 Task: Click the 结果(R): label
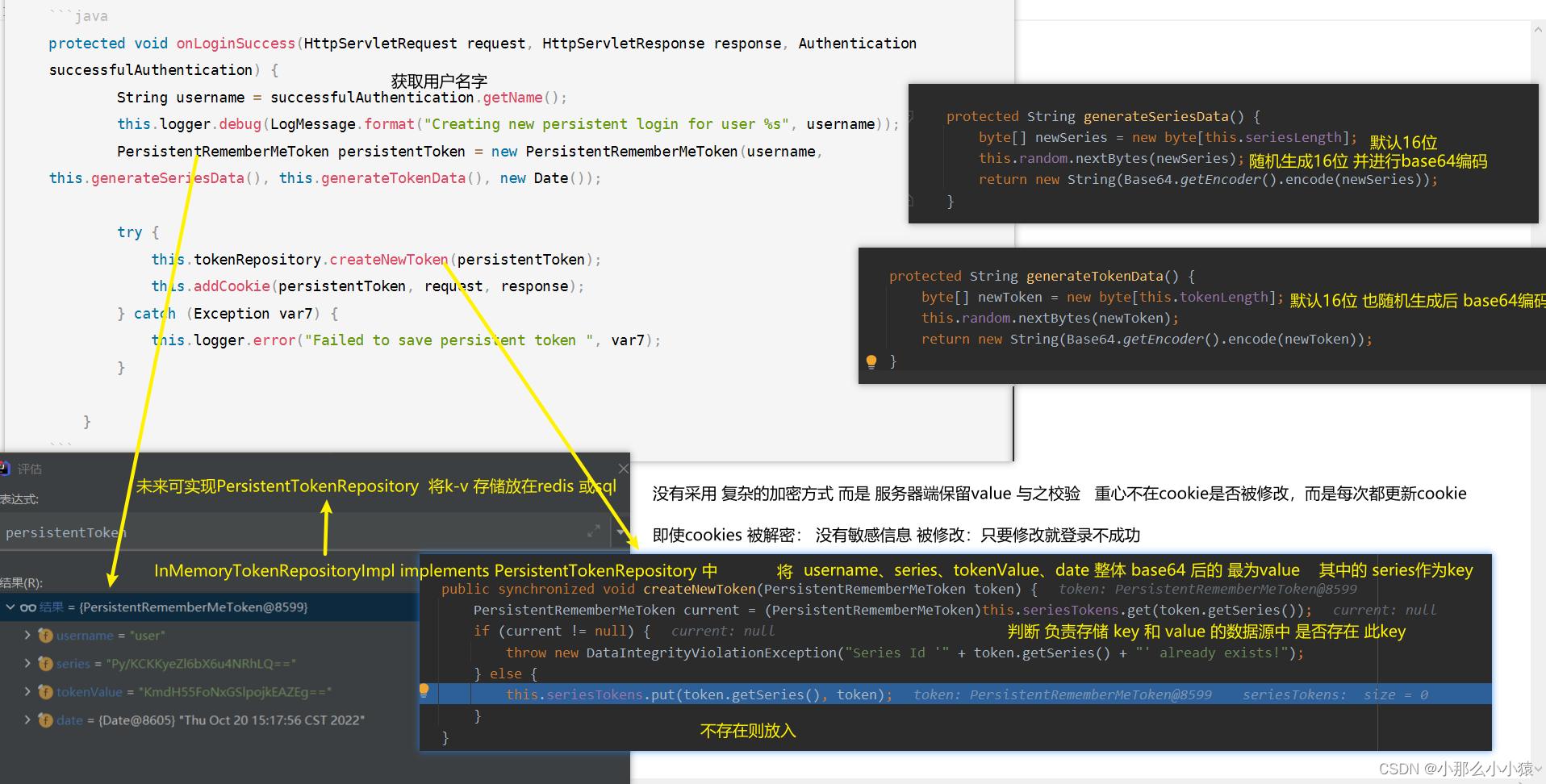pyautogui.click(x=21, y=582)
